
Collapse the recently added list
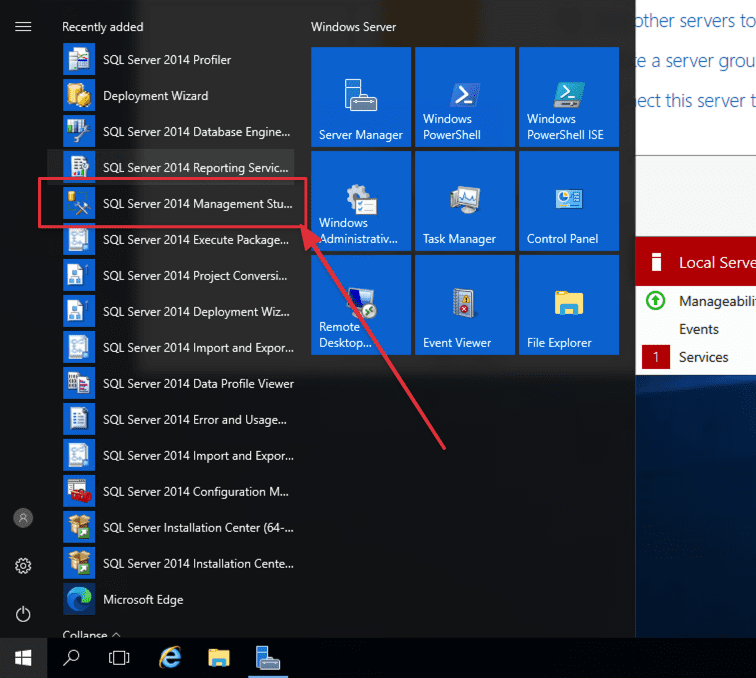[91, 635]
